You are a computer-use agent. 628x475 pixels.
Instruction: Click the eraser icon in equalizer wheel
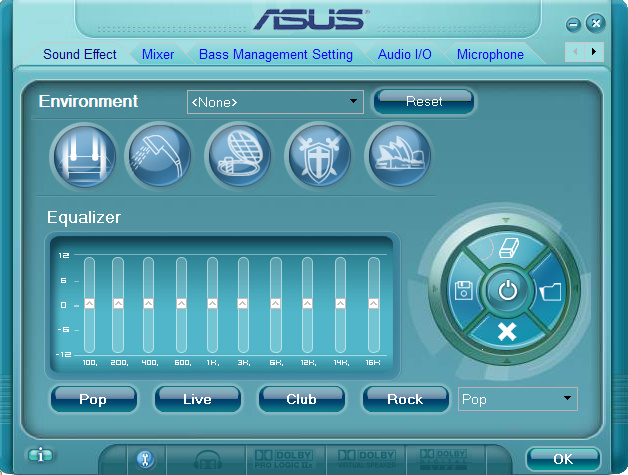pyautogui.click(x=507, y=248)
